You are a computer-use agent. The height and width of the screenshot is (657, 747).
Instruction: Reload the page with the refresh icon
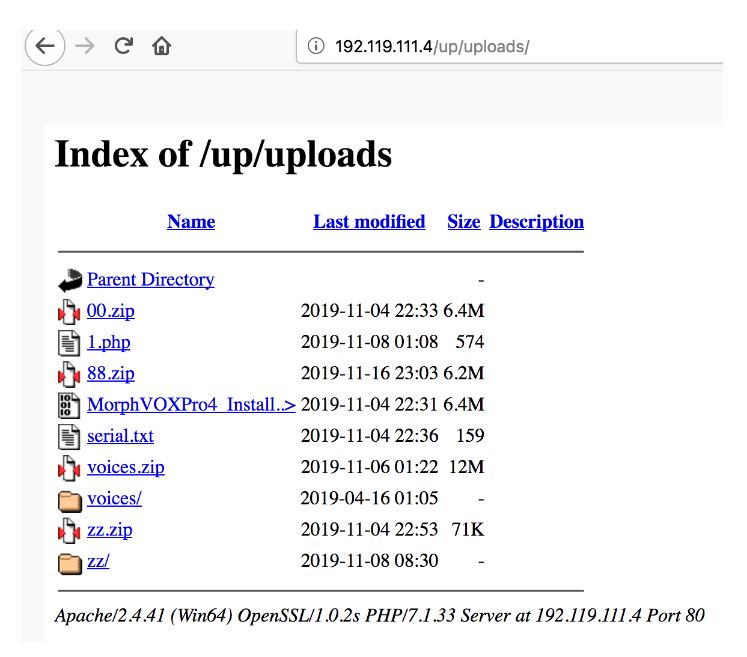[124, 46]
